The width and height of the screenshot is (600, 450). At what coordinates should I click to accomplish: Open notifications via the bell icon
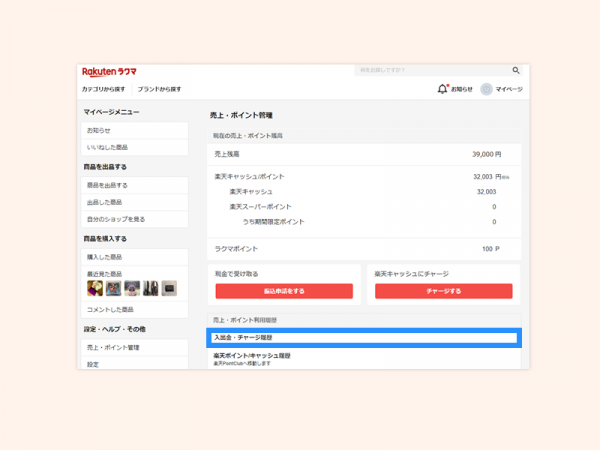(442, 89)
